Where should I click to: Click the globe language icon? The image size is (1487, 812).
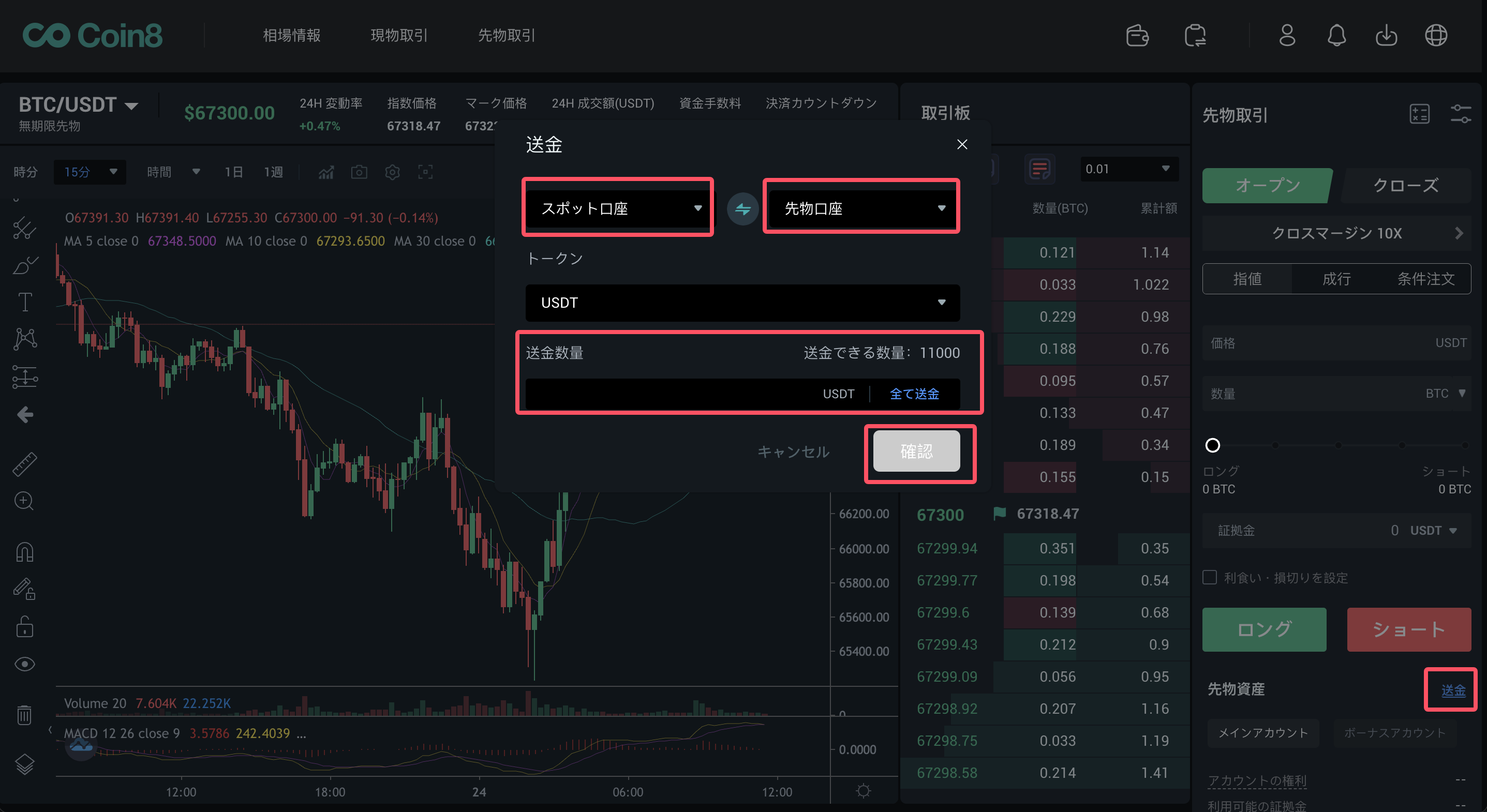click(x=1436, y=36)
